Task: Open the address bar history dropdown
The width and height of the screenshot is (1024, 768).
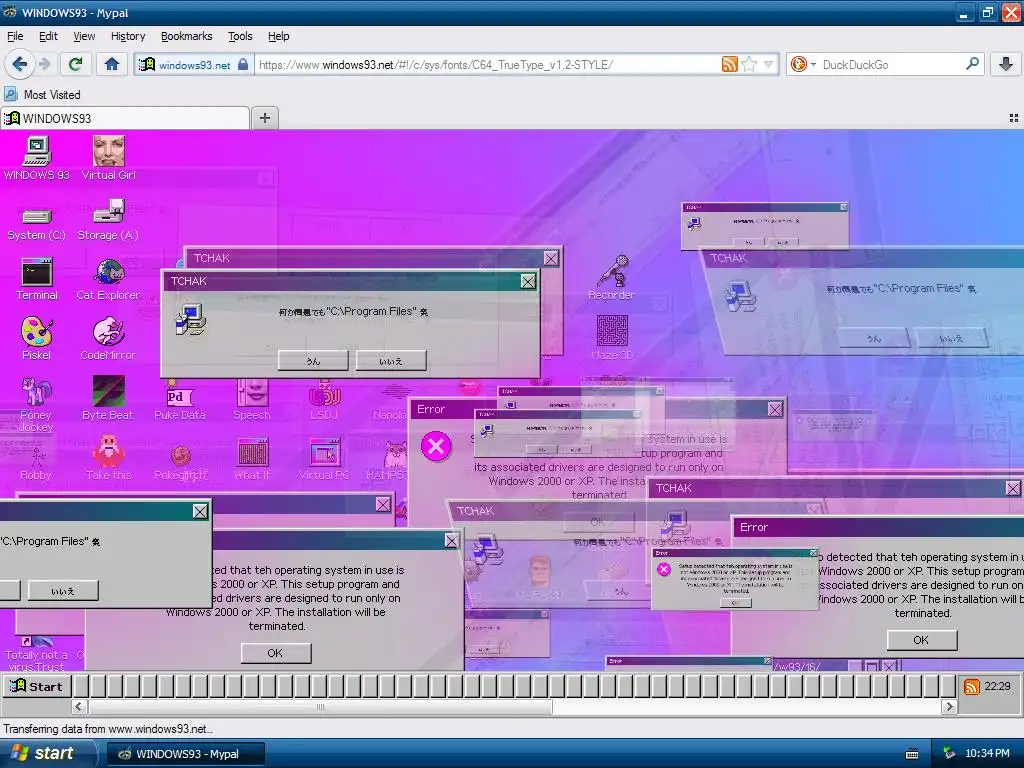Action: [769, 64]
